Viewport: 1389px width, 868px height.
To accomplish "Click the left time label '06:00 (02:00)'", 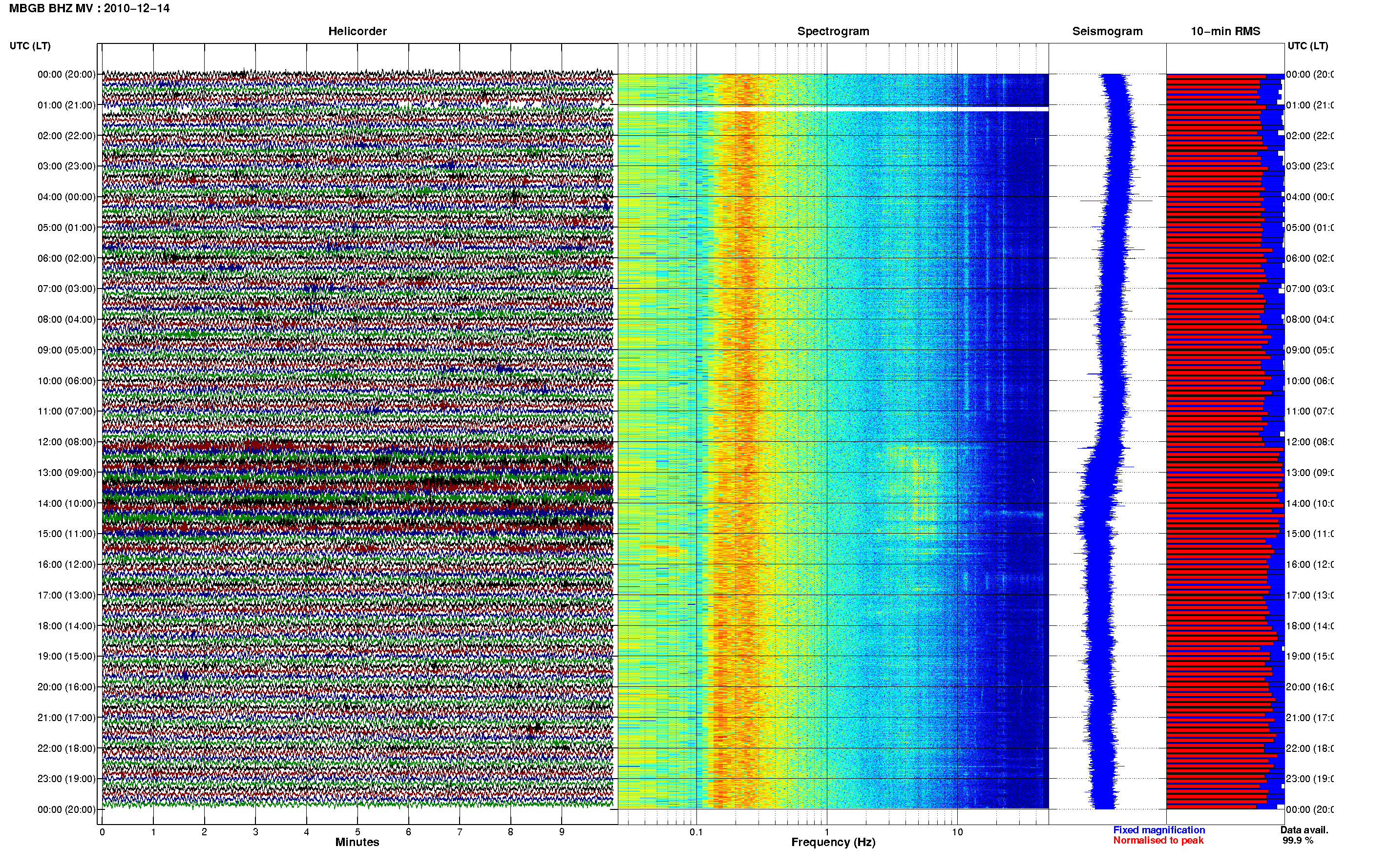I will tap(66, 258).
